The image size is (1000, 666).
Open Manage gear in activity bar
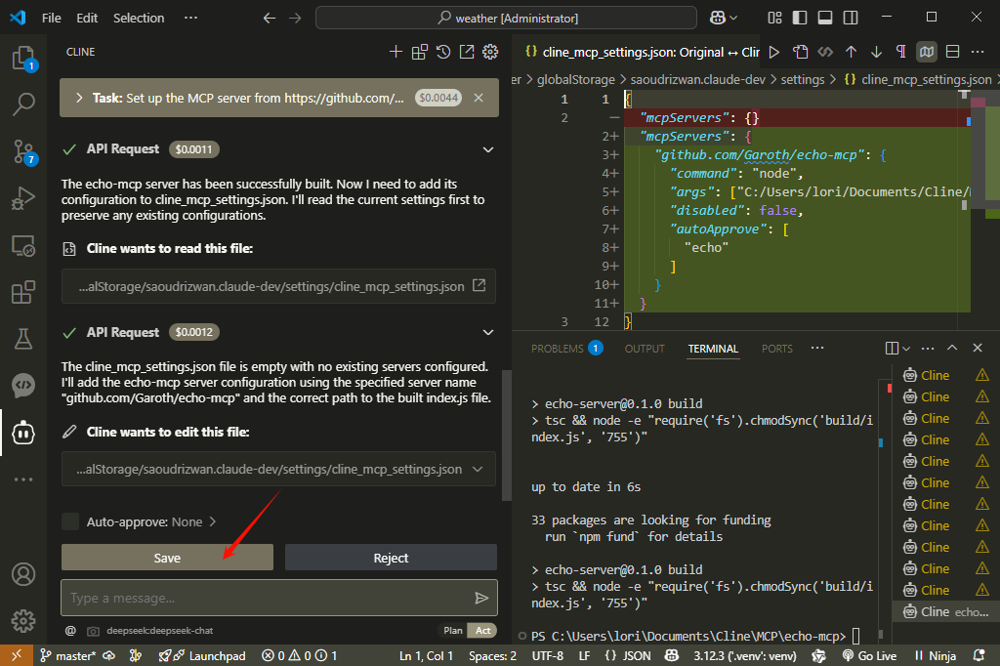[23, 620]
